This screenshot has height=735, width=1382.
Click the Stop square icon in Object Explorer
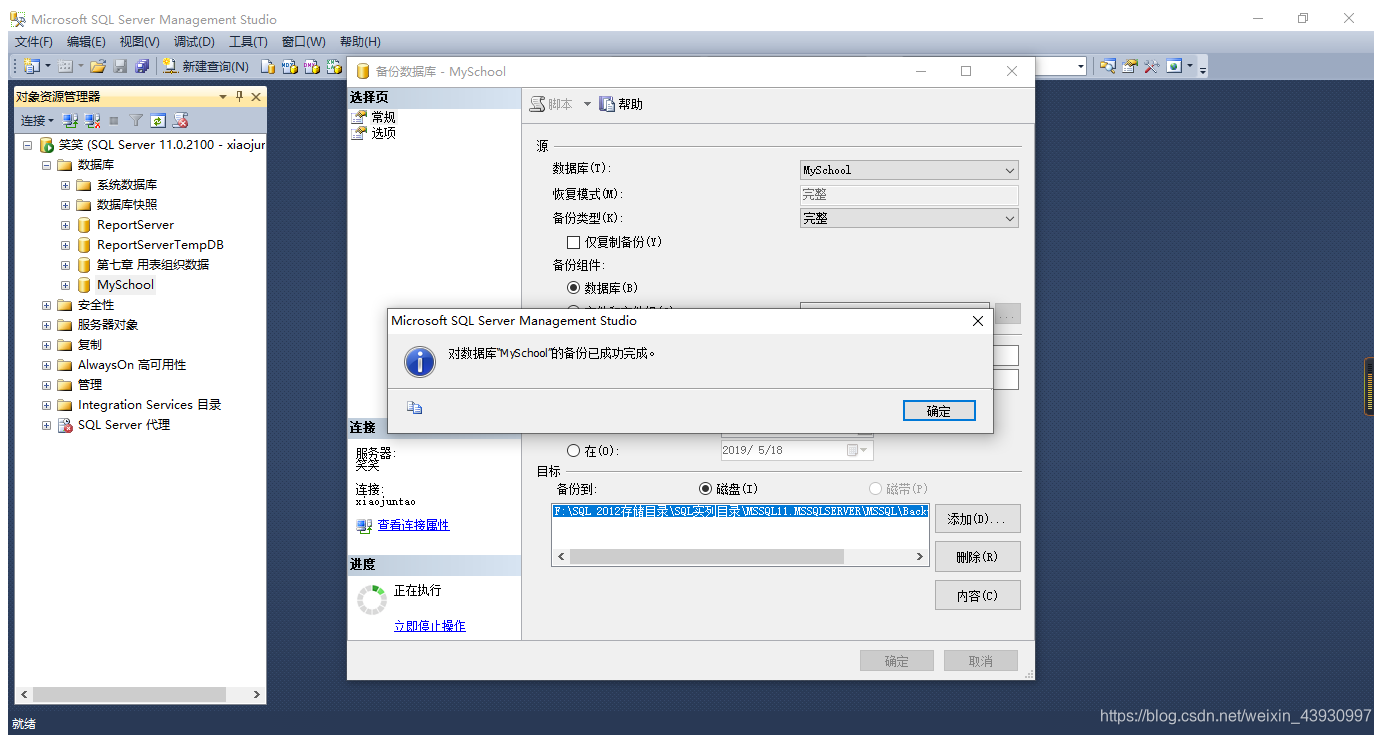[114, 120]
